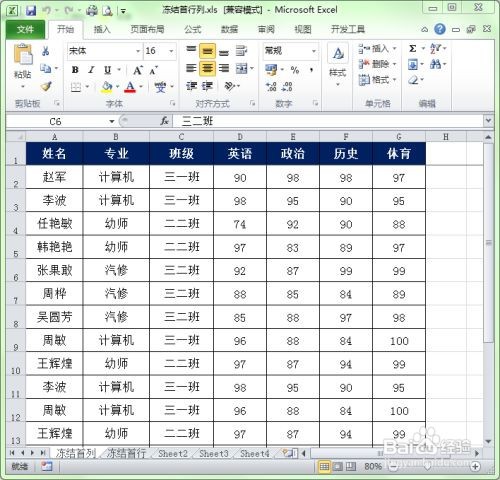Viewport: 500px width, 480px height.
Task: Open the font size dropdown
Action: [x=171, y=51]
